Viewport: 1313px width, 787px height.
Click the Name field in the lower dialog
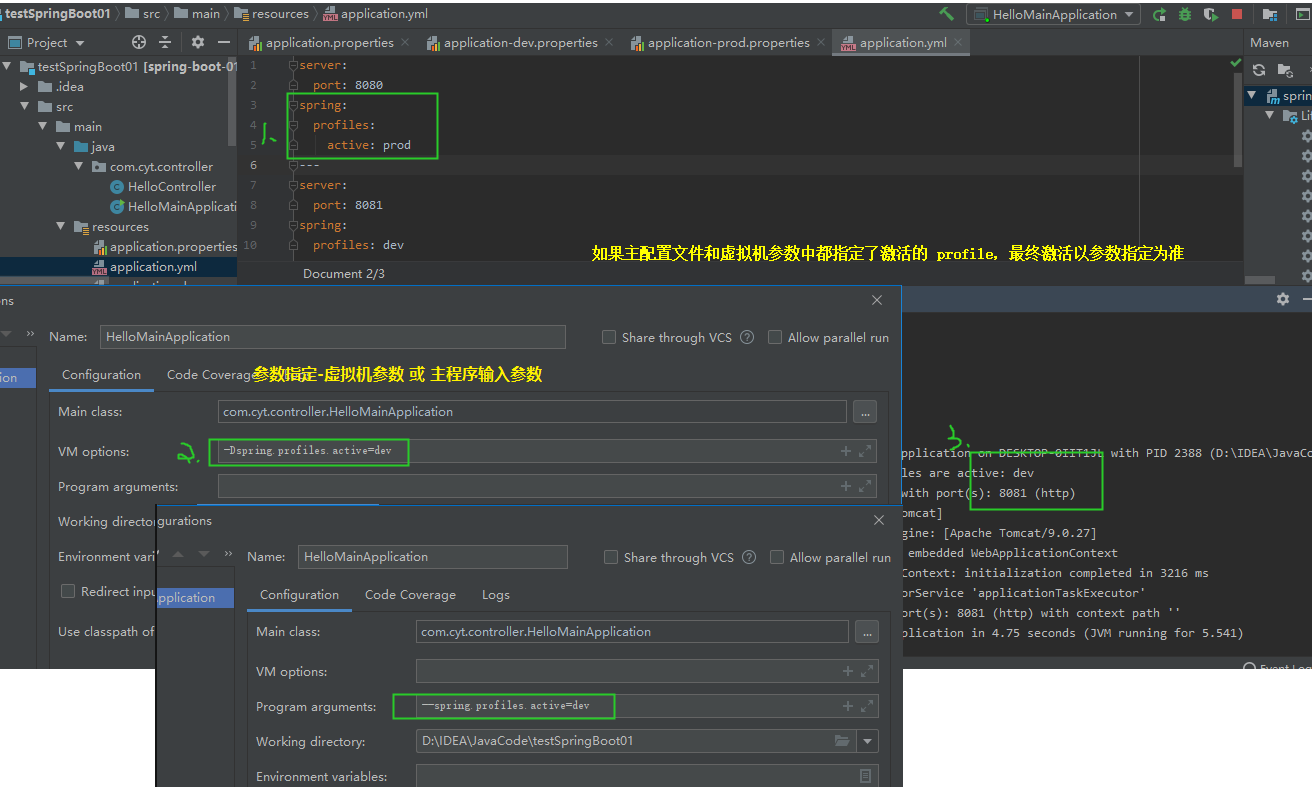(432, 557)
